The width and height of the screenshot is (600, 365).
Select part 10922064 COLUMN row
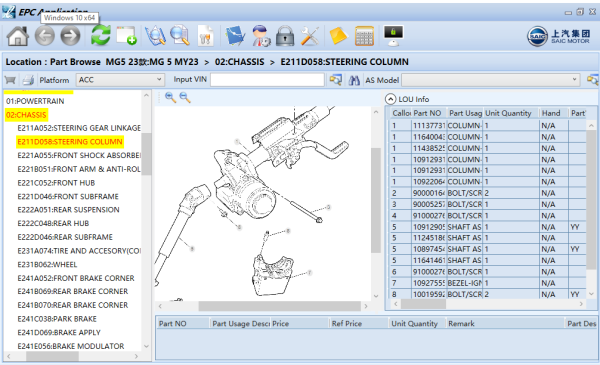tap(488, 182)
